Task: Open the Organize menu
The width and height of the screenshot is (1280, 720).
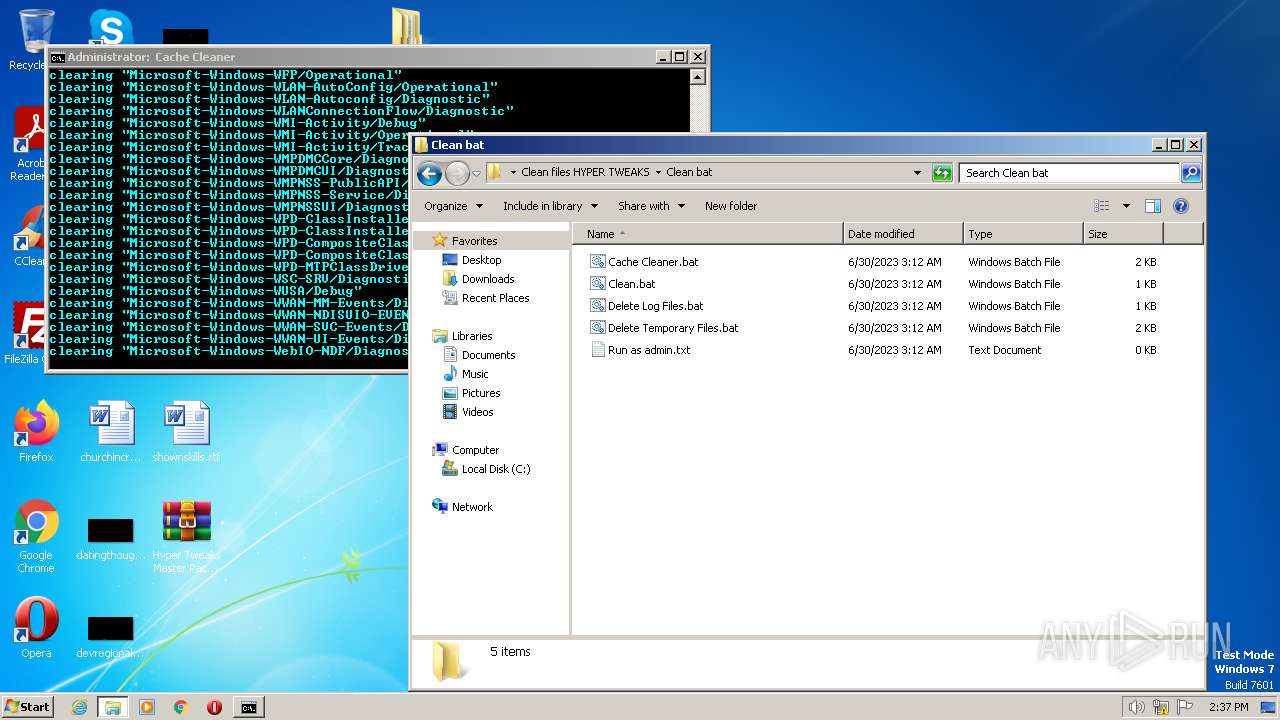Action: [x=453, y=206]
